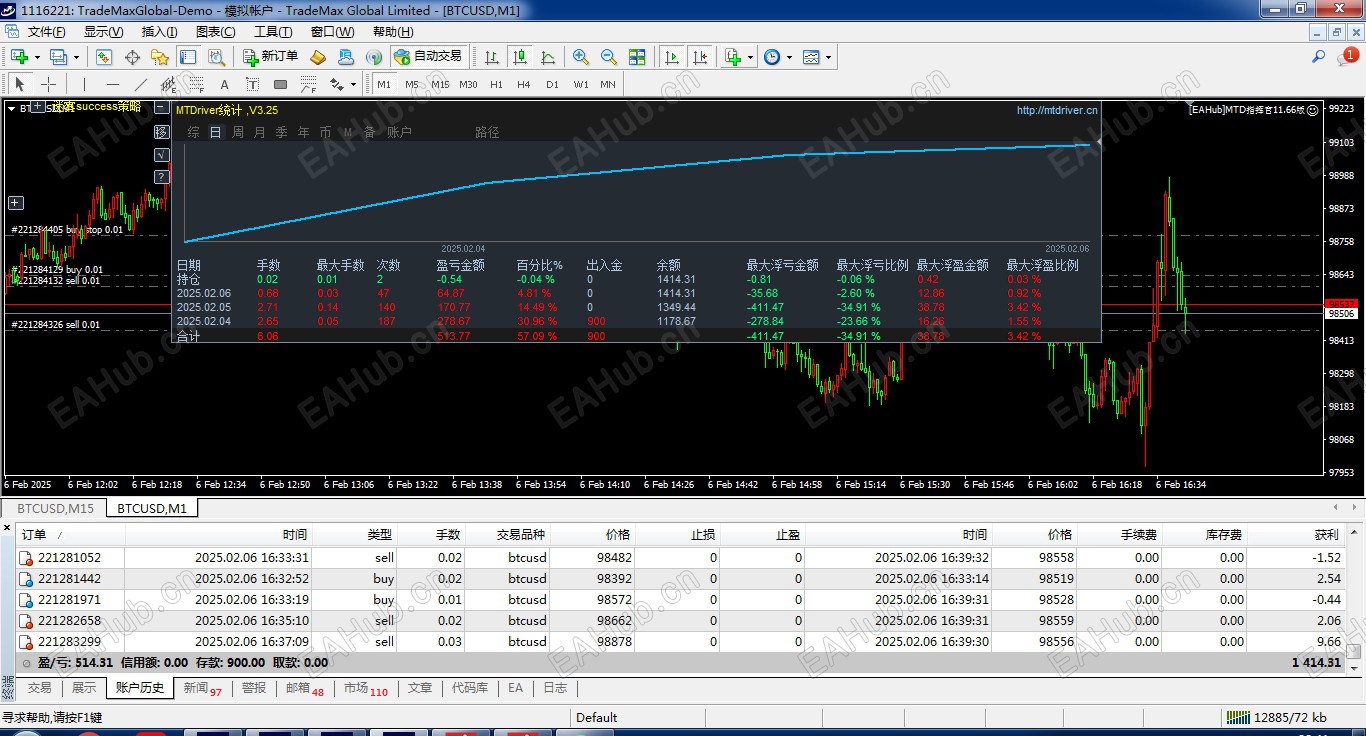The height and width of the screenshot is (736, 1366).
Task: Select the crosshair tool
Action: click(47, 85)
